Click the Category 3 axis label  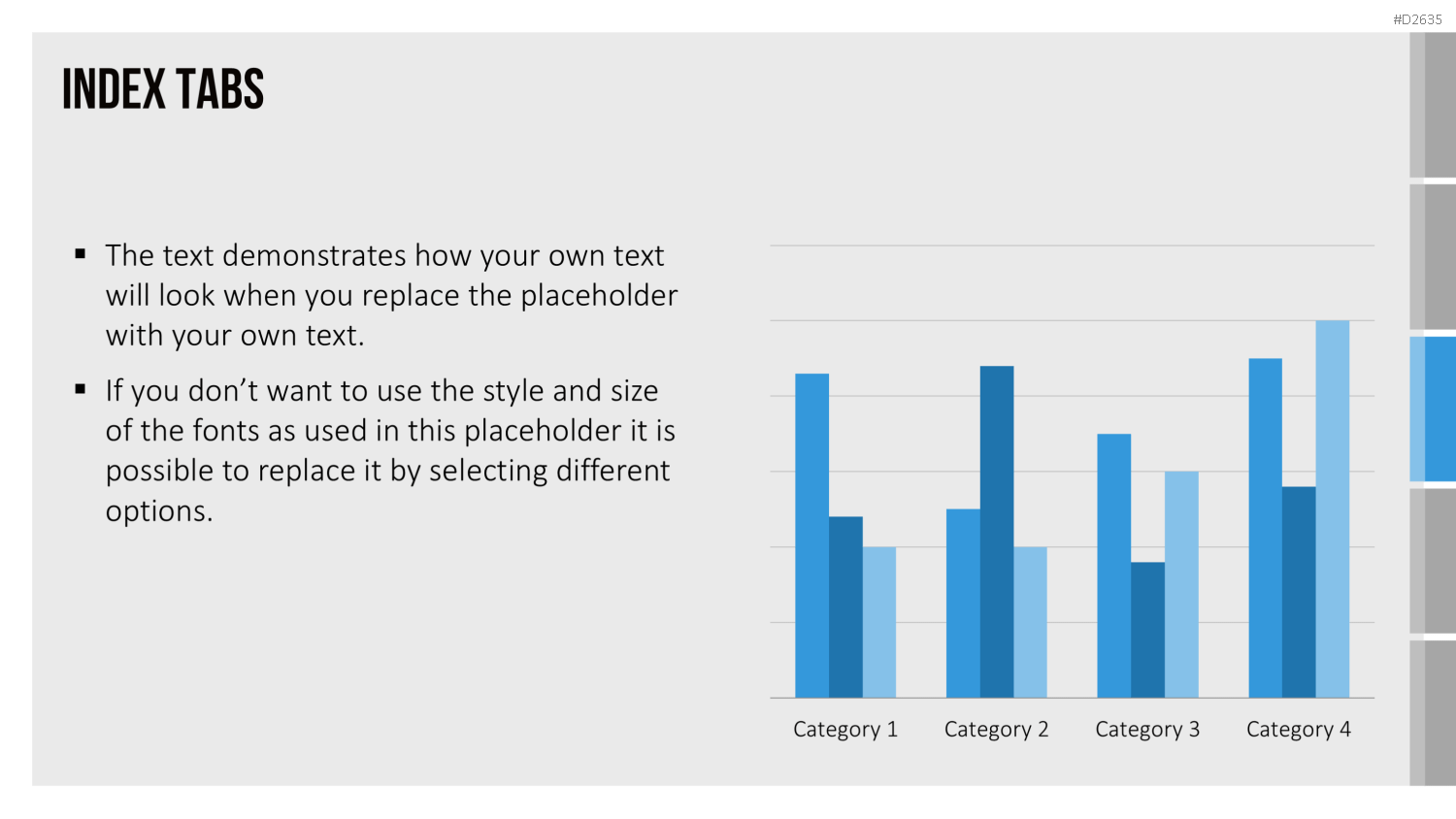pos(1147,730)
